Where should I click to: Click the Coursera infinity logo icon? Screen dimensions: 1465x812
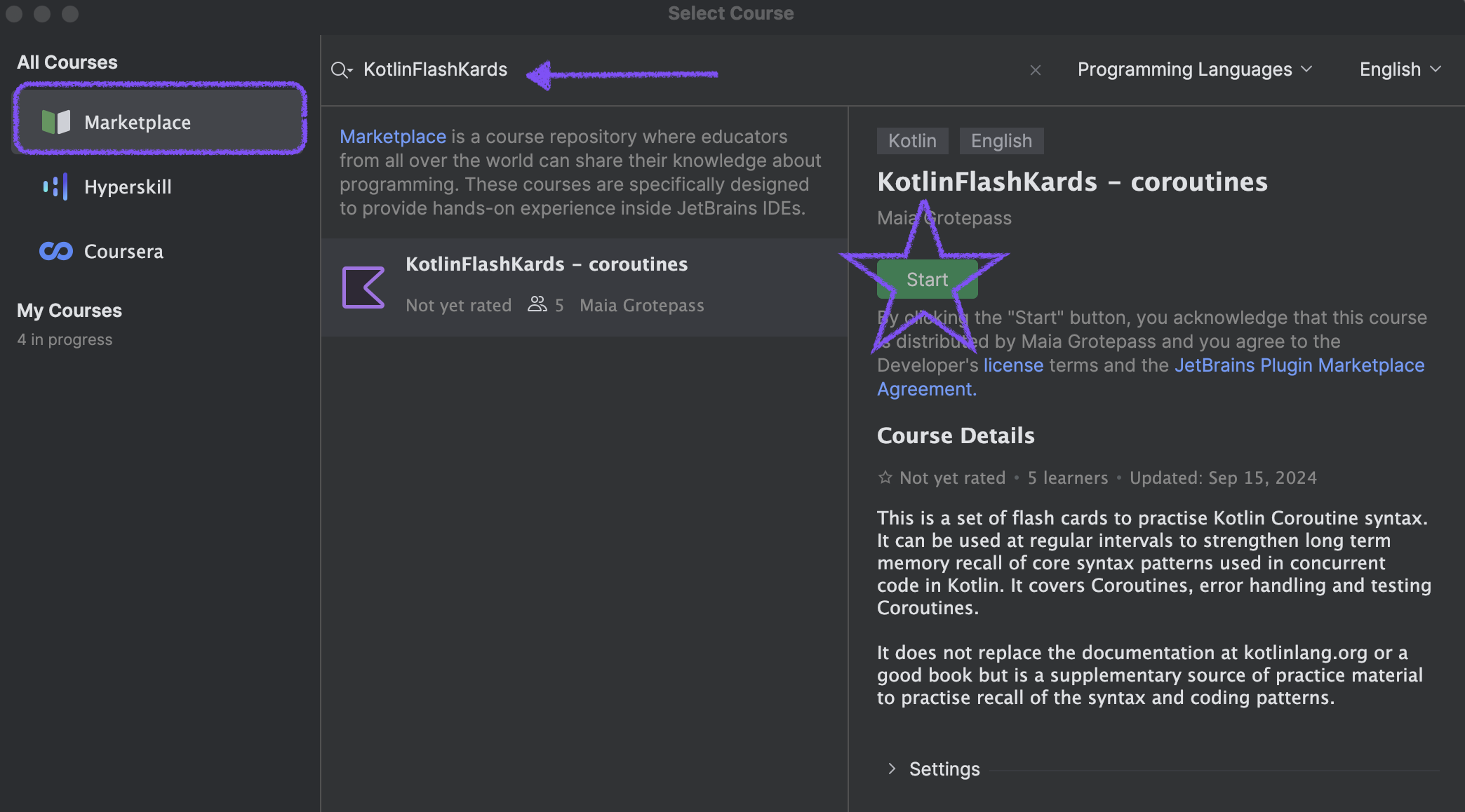pyautogui.click(x=56, y=251)
